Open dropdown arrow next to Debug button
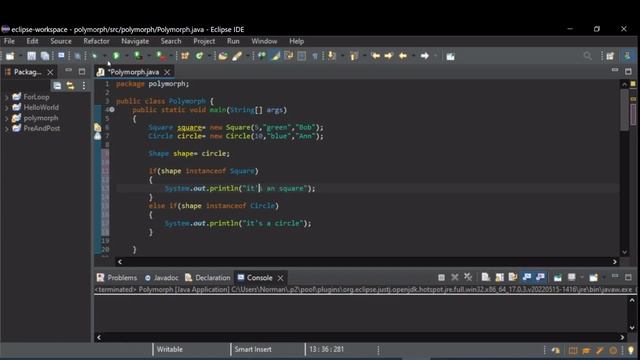This screenshot has width=640, height=360. point(104,56)
